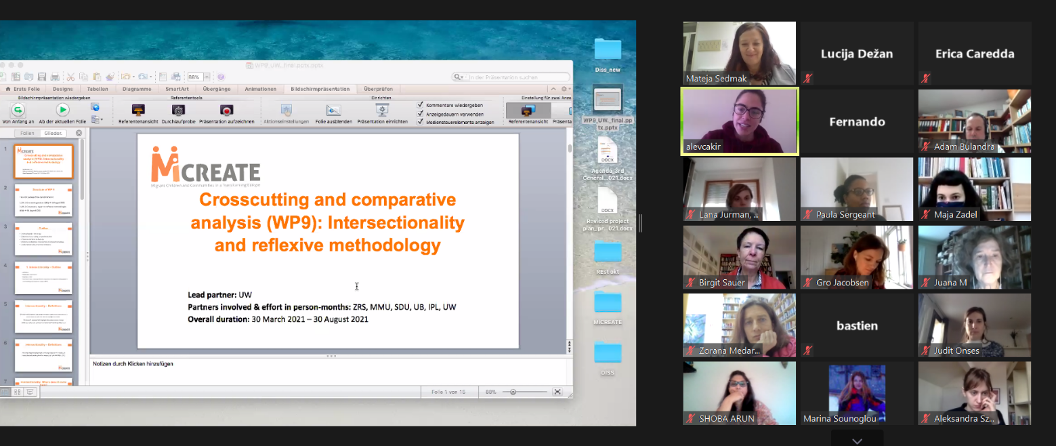Select slide 4 thumbnail
This screenshot has width=1056, height=447.
click(x=44, y=277)
